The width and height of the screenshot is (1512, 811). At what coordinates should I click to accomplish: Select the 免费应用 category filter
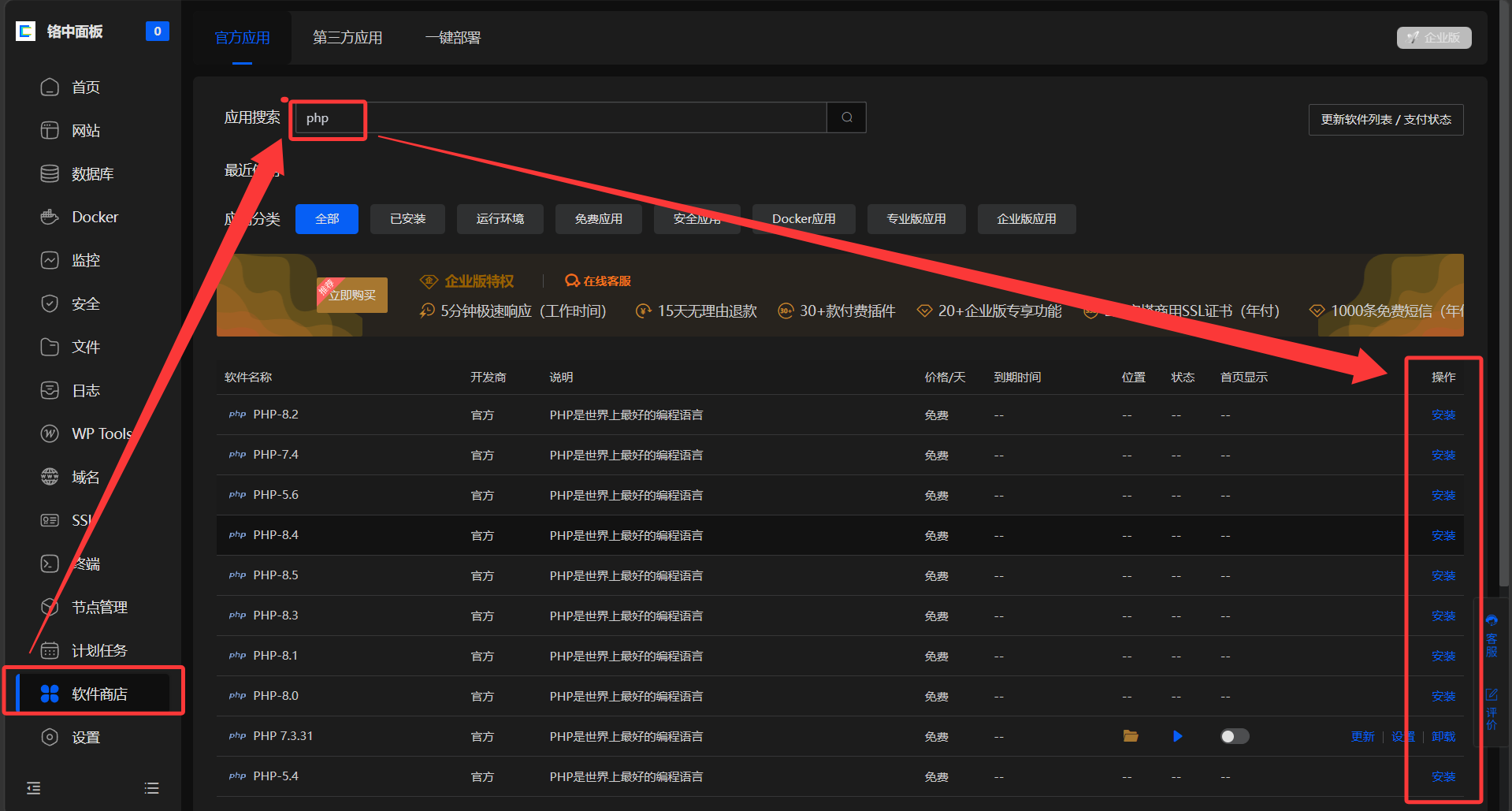click(599, 219)
